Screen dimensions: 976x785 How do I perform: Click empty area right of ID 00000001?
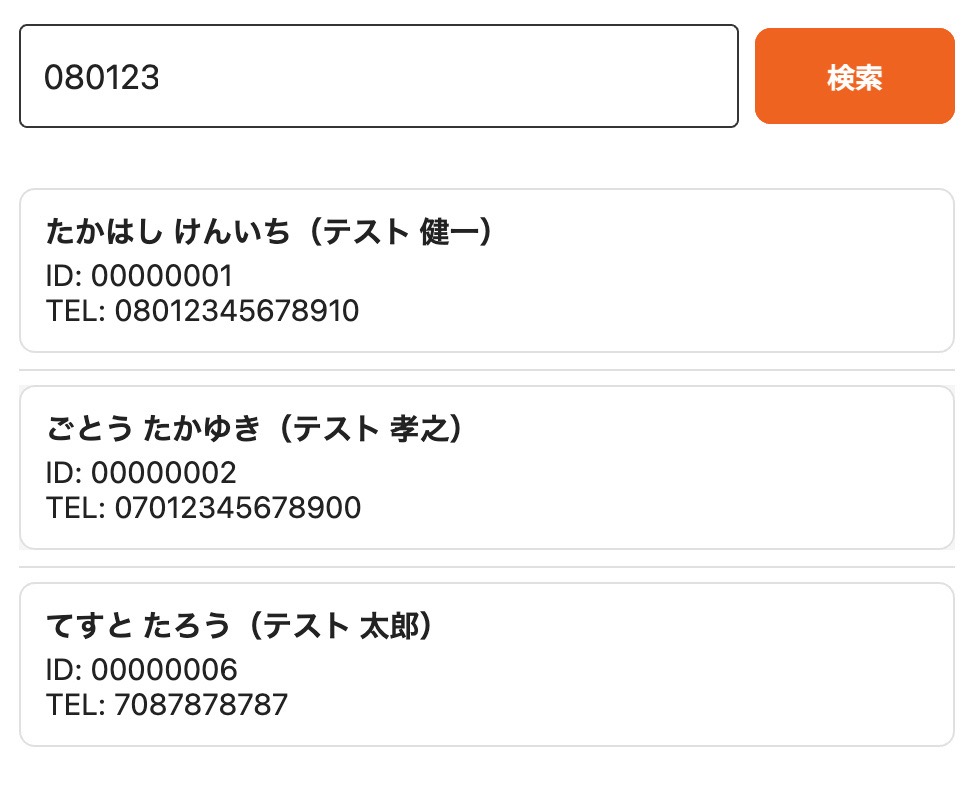point(600,276)
